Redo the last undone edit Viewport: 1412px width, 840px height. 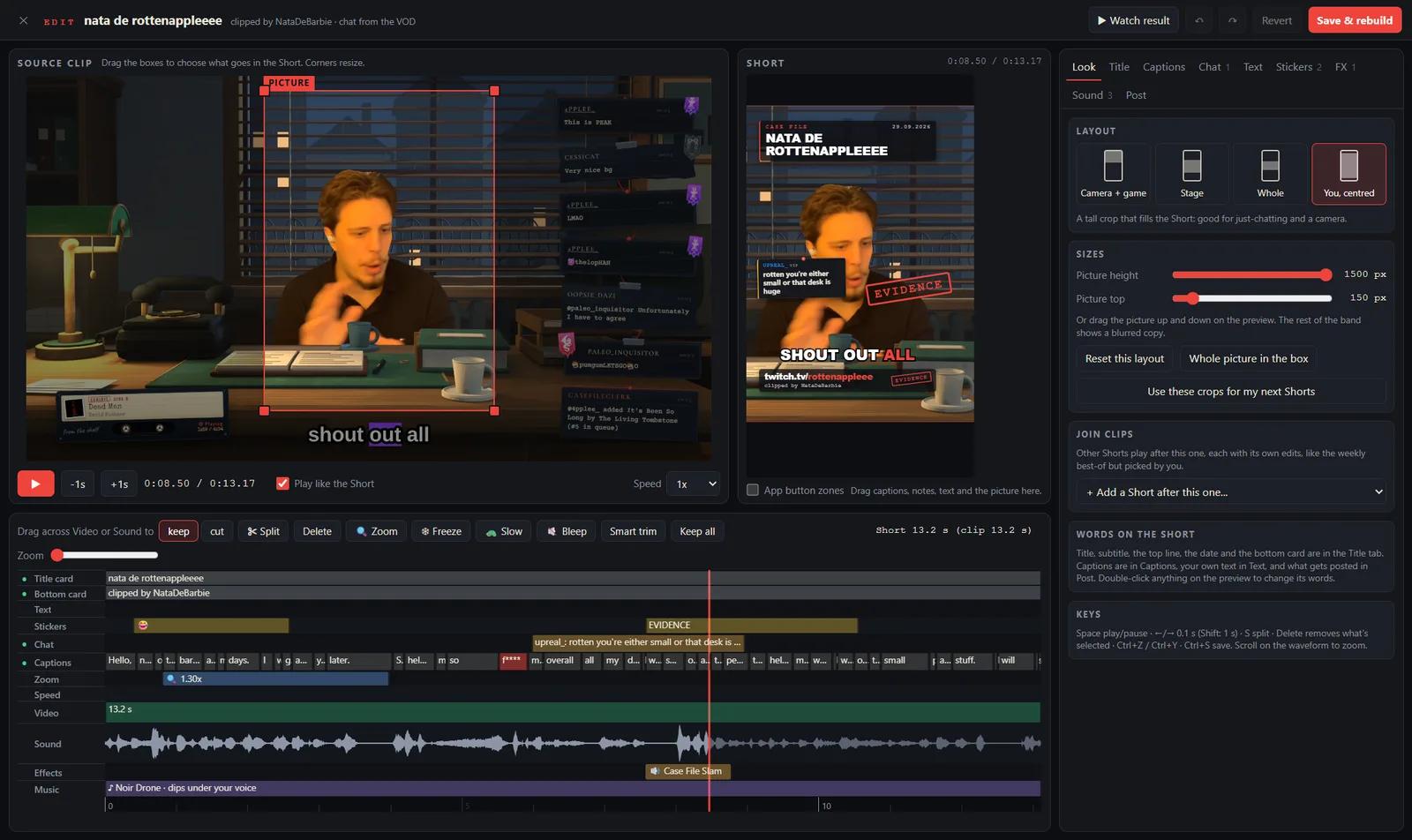1232,20
